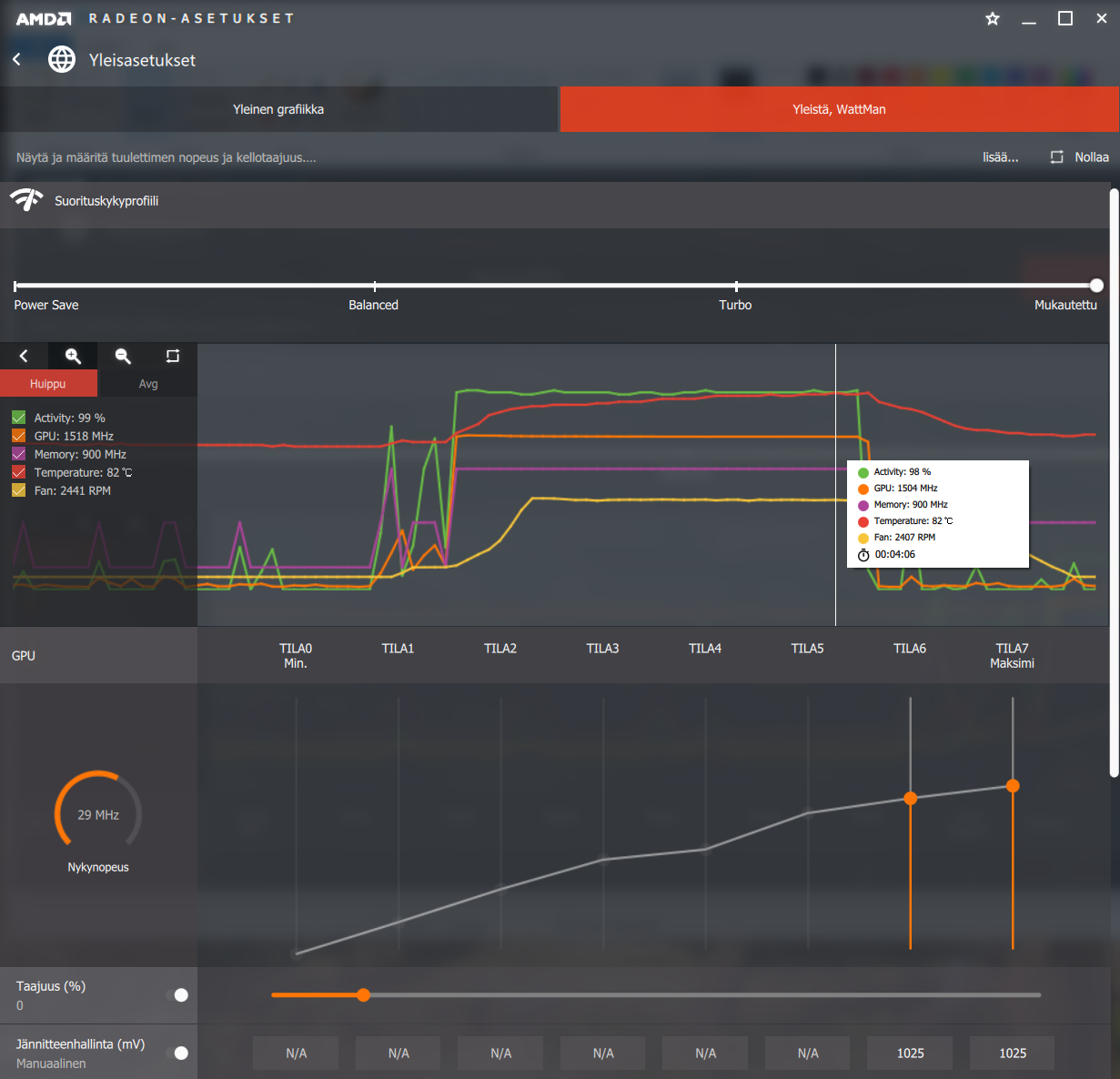This screenshot has width=1120, height=1079.
Task: Click the vertical scrollbar on the right
Action: pyautogui.click(x=1114, y=482)
